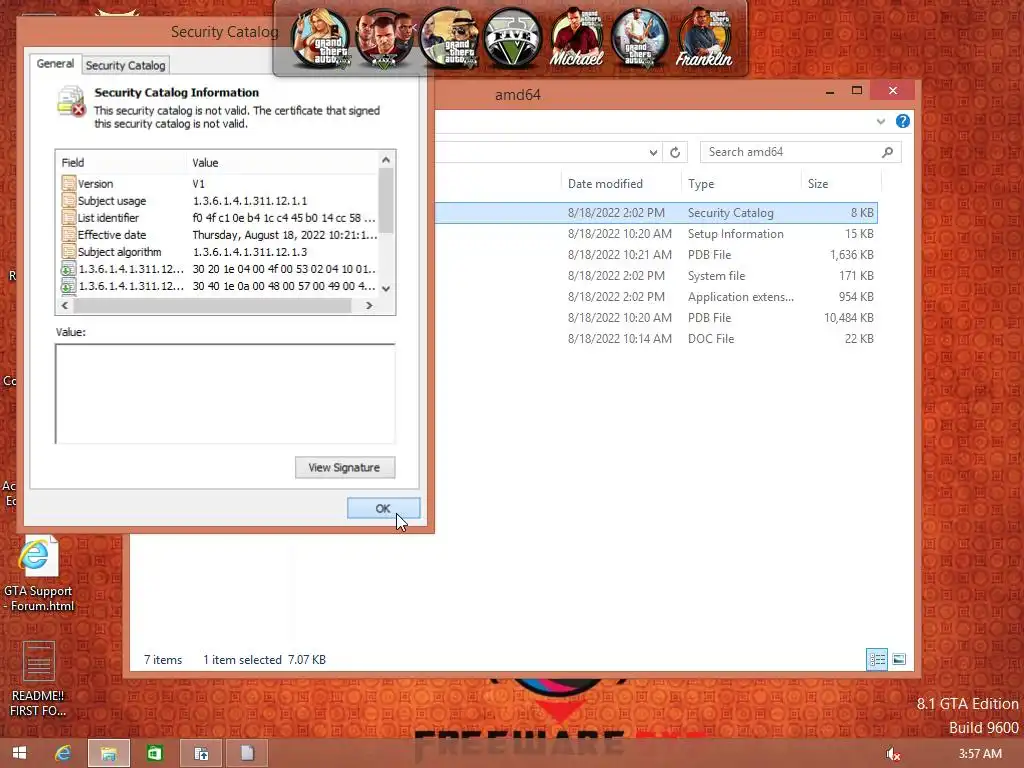Click the horizontal scrollbar right arrow

click(x=369, y=305)
